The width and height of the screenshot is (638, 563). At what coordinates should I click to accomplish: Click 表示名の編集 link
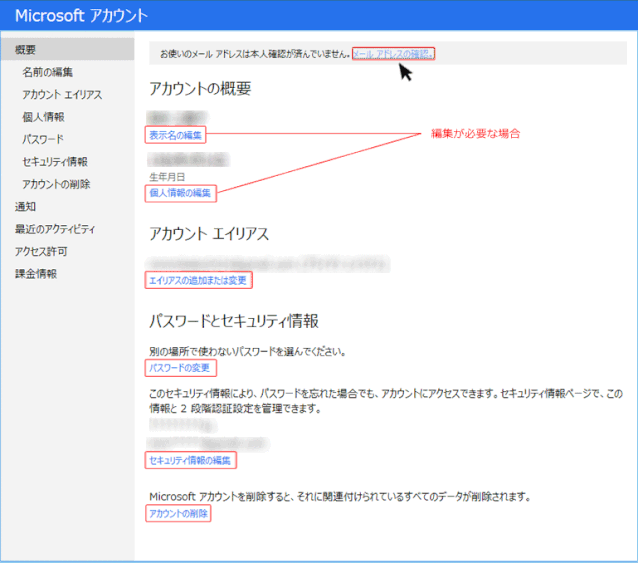click(x=175, y=135)
